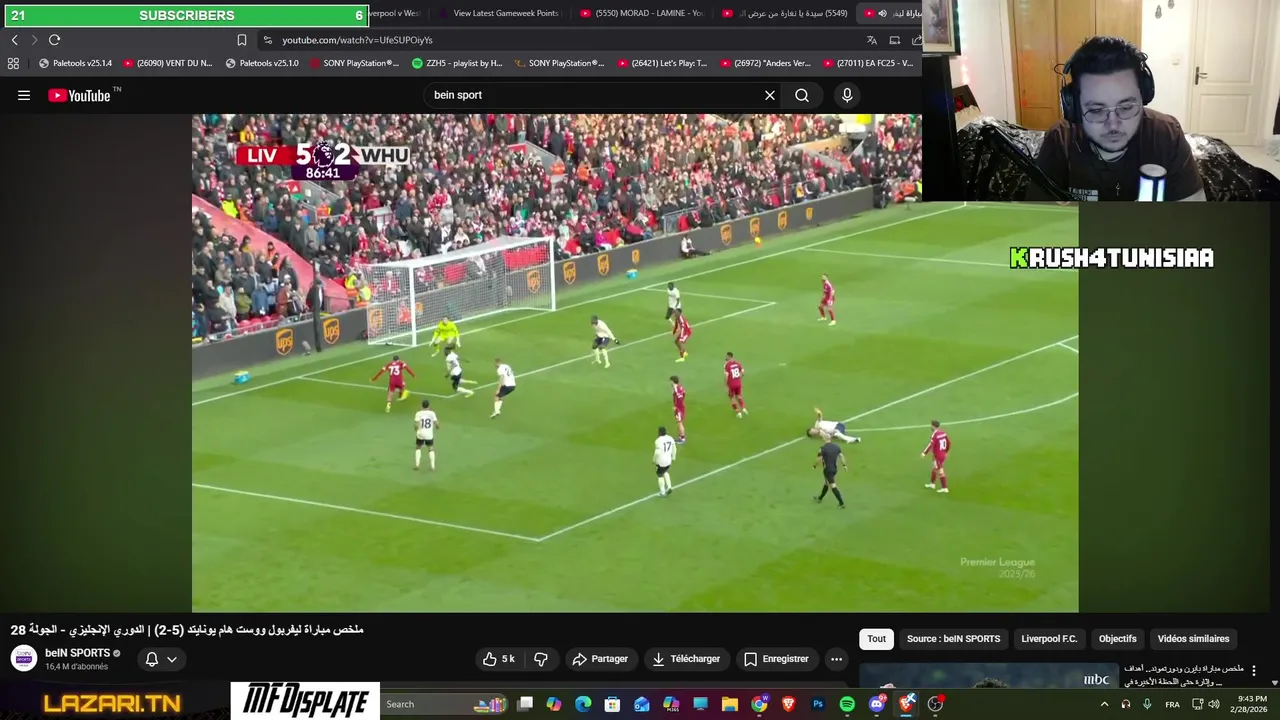
Task: Open 'ZZH5 - playlist by H...' Spotify bookmark
Action: point(457,63)
